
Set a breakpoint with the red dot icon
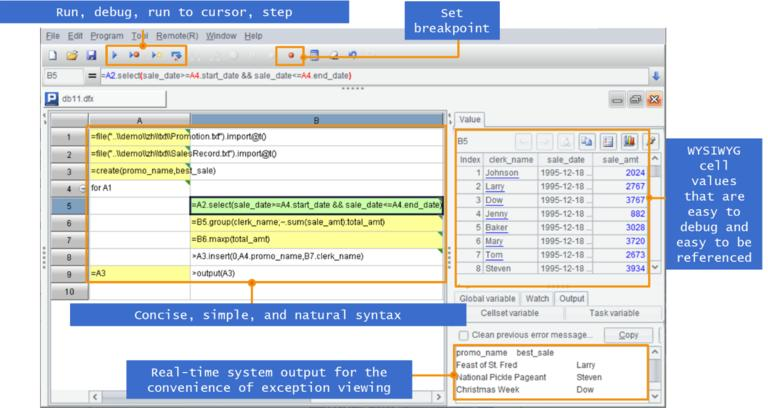coord(291,56)
